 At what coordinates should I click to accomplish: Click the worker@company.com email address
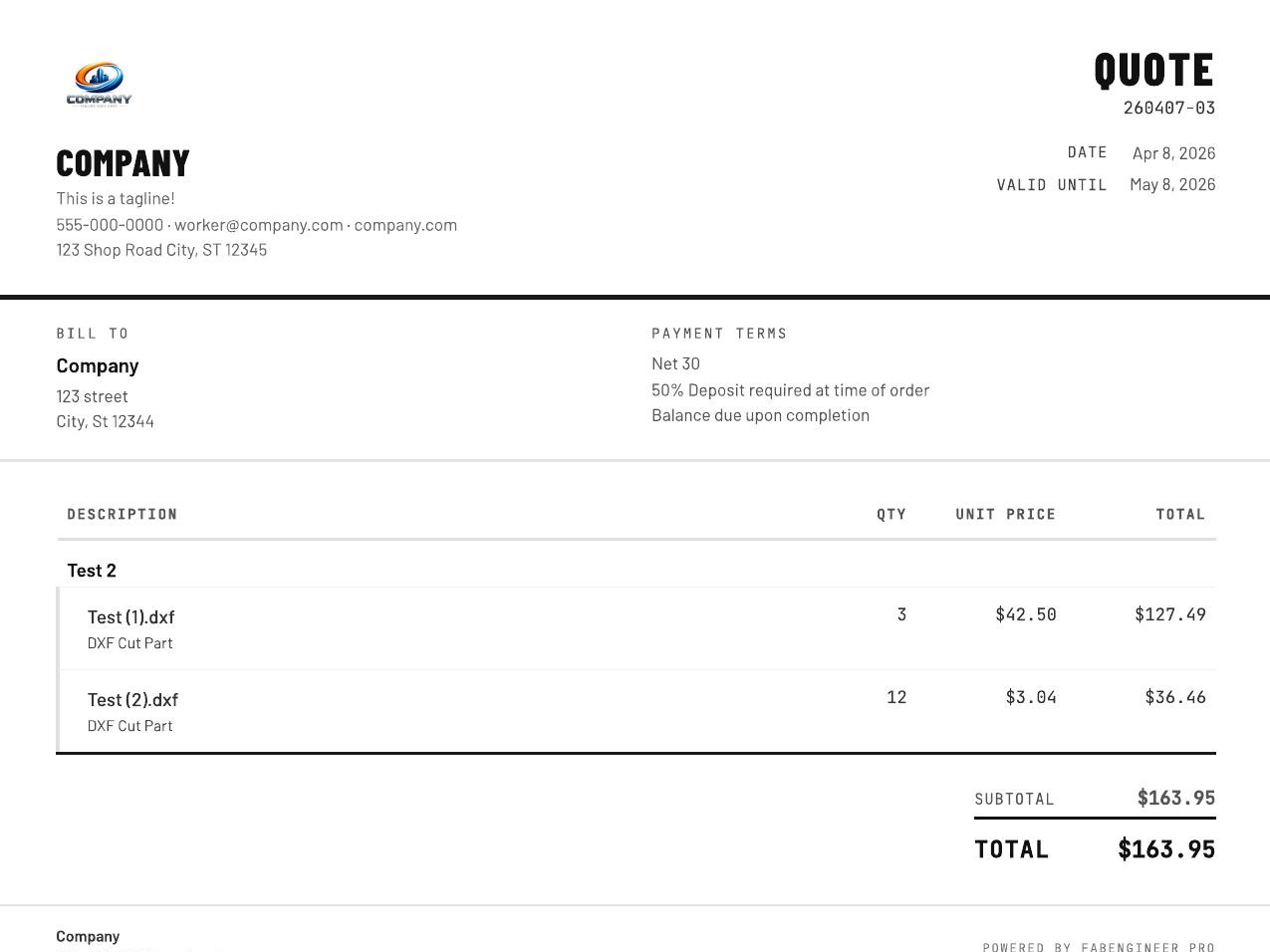258,225
